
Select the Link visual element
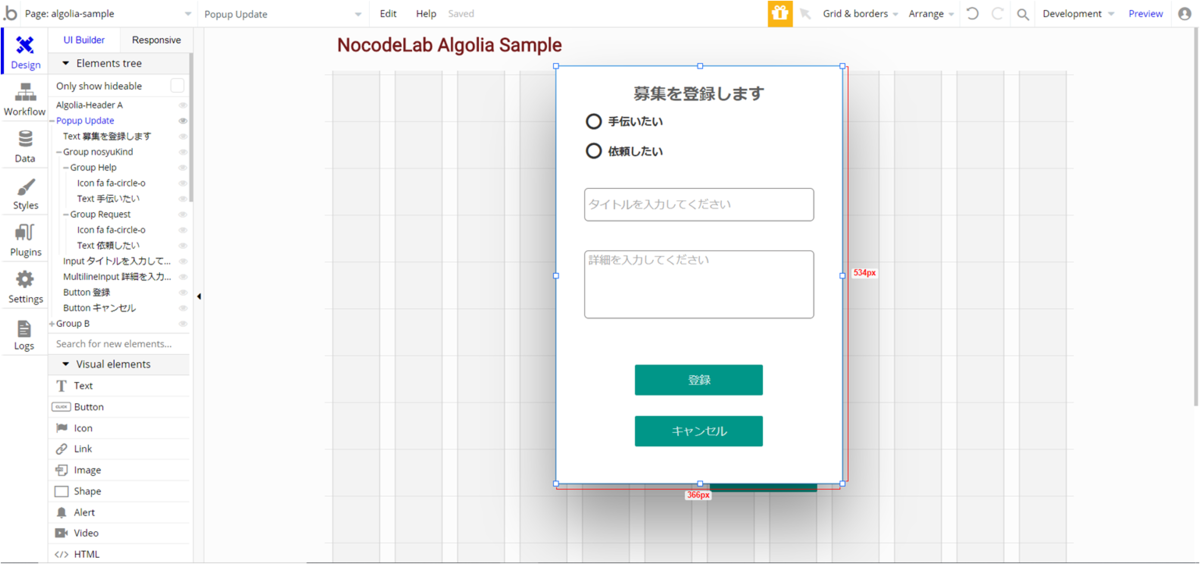click(x=118, y=449)
